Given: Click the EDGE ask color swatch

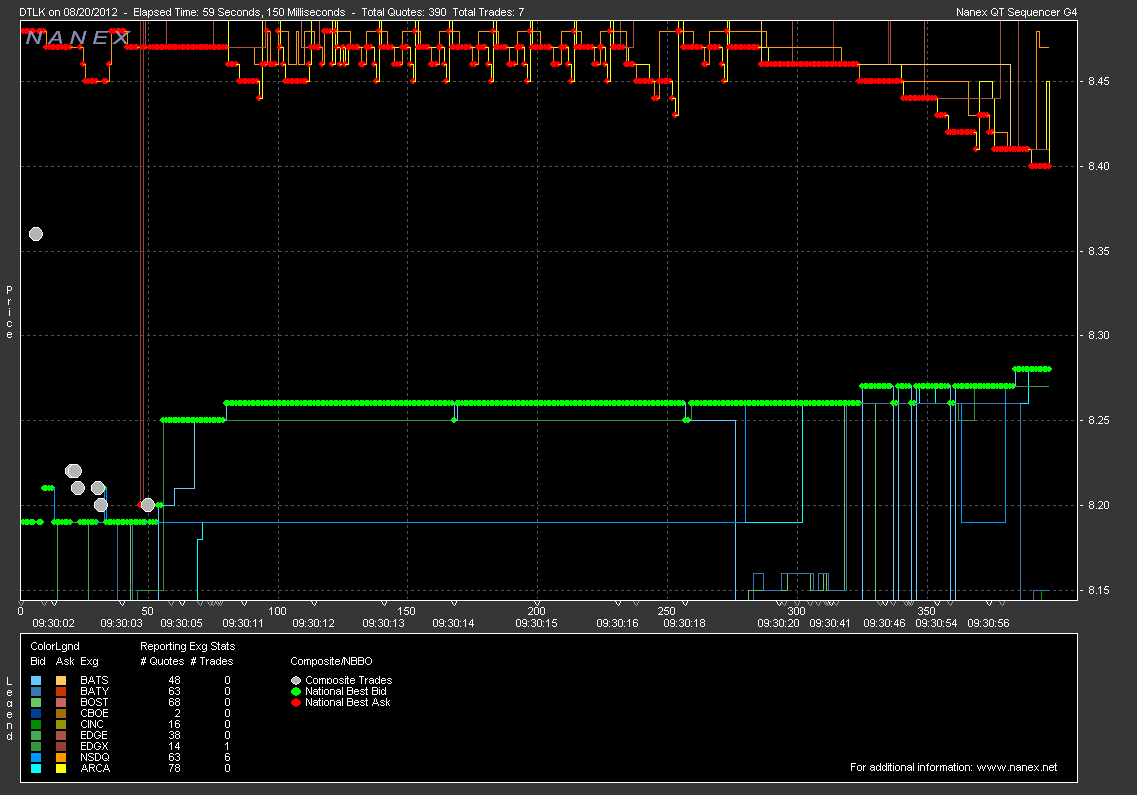Looking at the screenshot, I should click(61, 735).
